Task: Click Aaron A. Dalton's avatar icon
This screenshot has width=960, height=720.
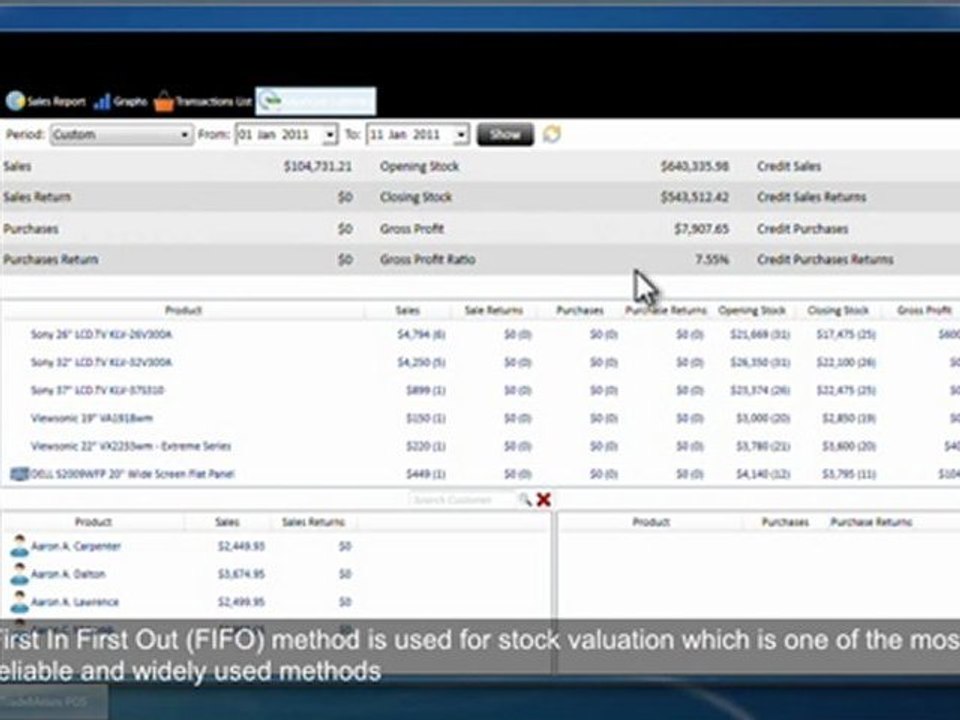Action: click(20, 574)
